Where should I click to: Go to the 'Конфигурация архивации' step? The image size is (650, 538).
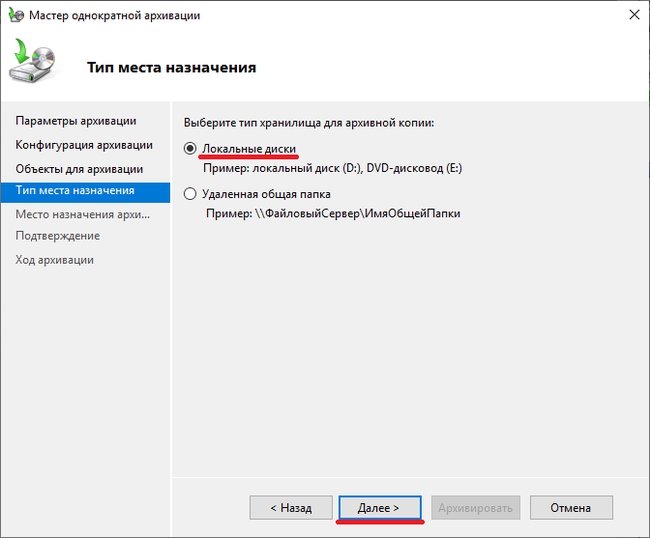84,145
